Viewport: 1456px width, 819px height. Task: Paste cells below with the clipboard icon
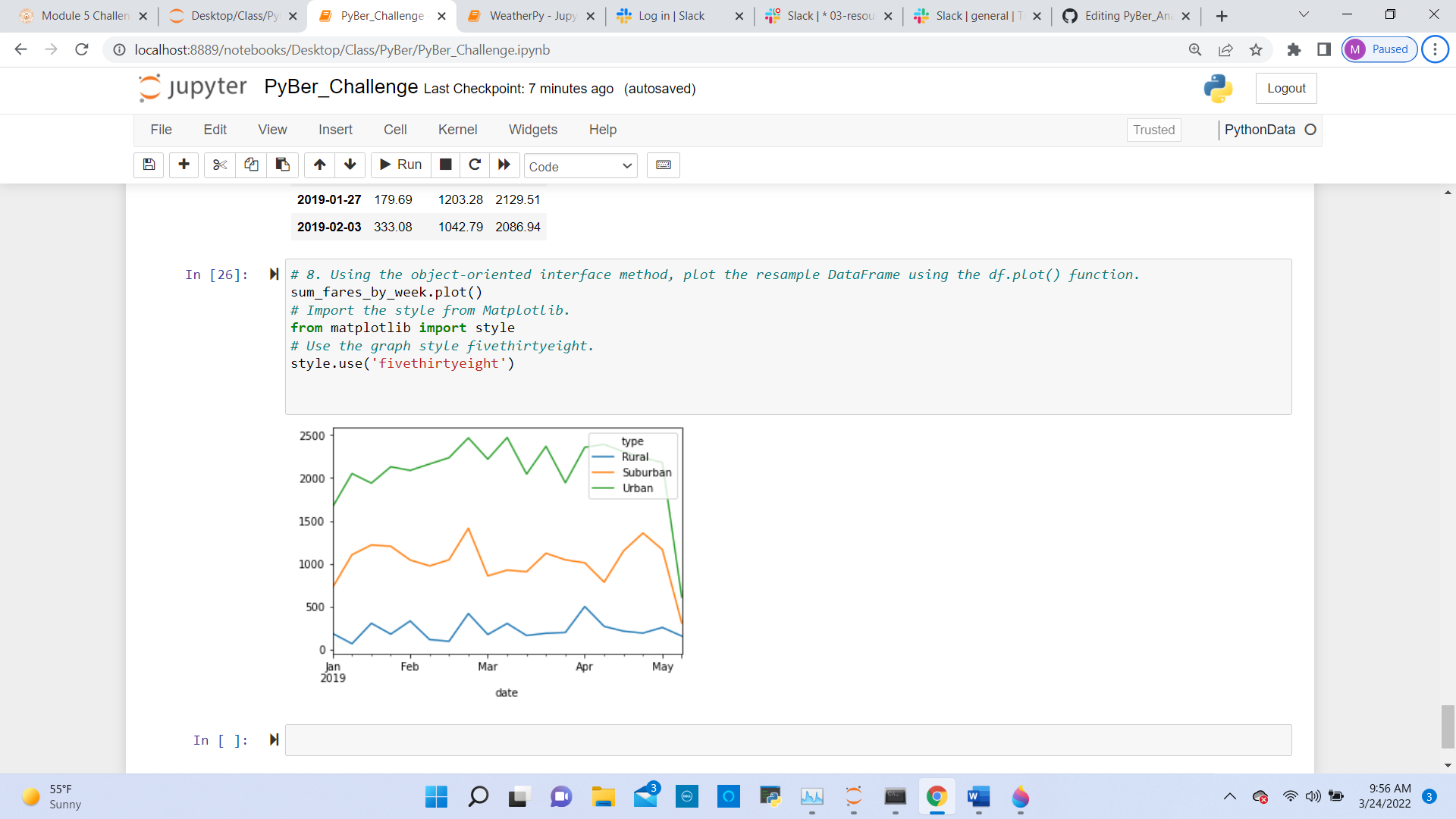(x=282, y=165)
